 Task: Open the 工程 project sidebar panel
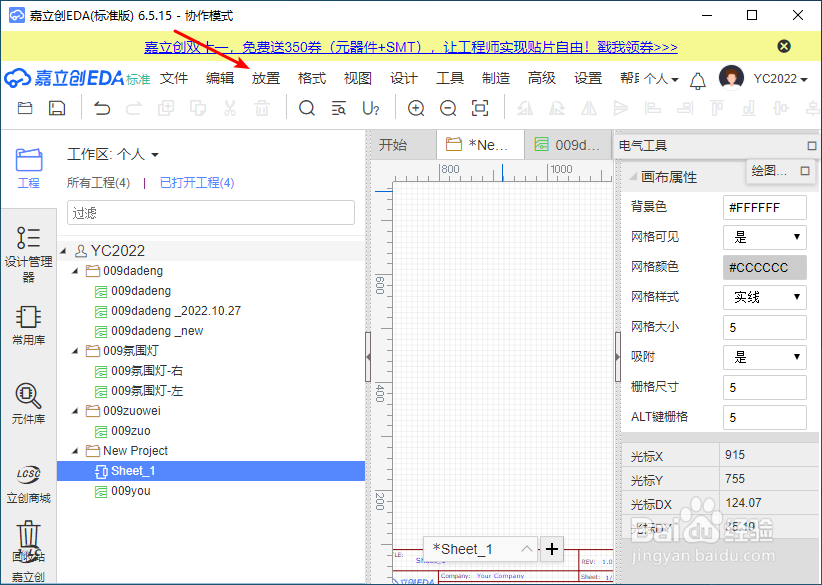pos(29,168)
